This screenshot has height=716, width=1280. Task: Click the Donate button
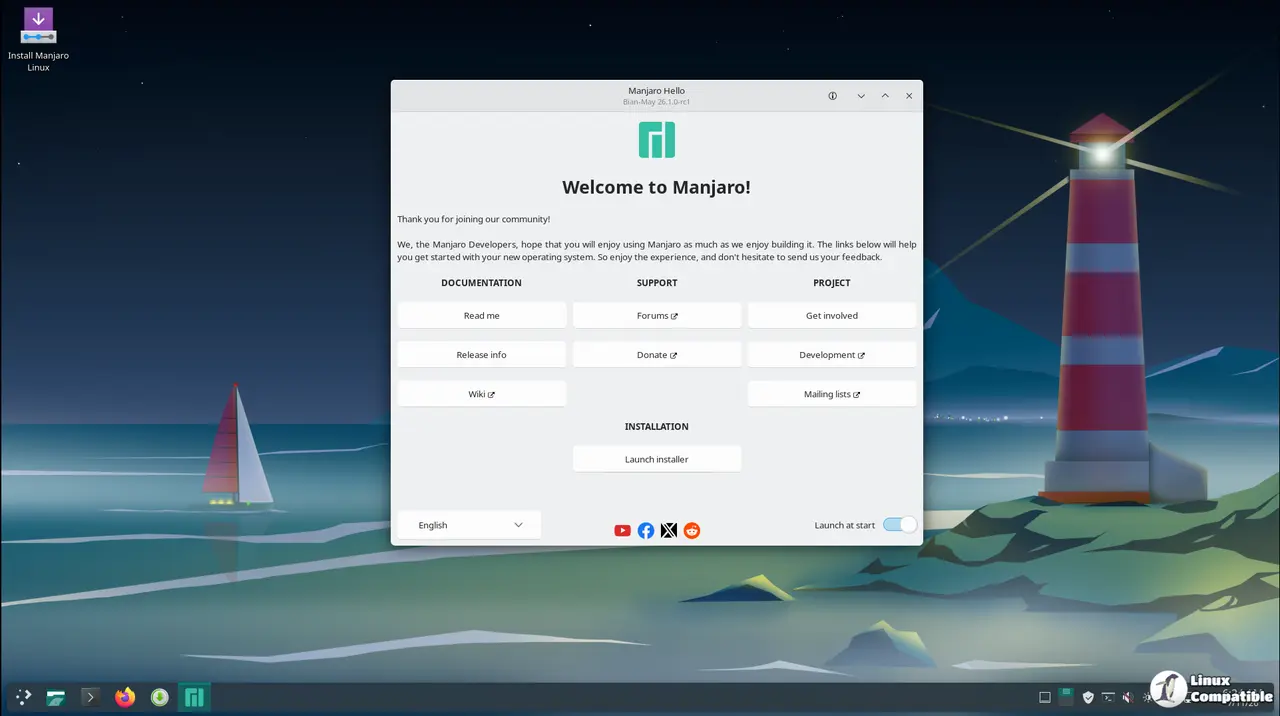[657, 355]
